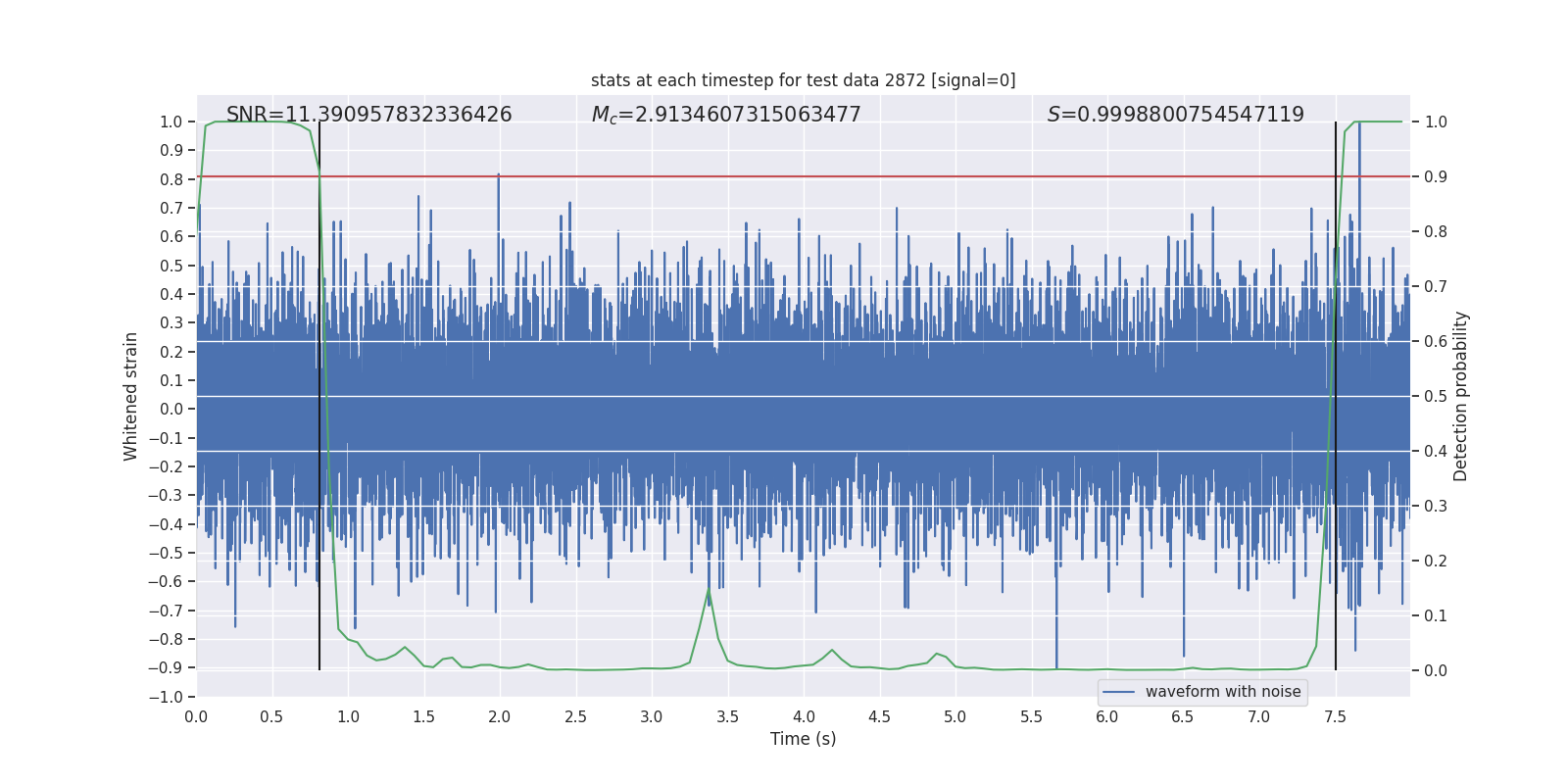The height and width of the screenshot is (784, 1568).
Task: Click the 0.5 tick on left strain axis
Action: [x=171, y=266]
